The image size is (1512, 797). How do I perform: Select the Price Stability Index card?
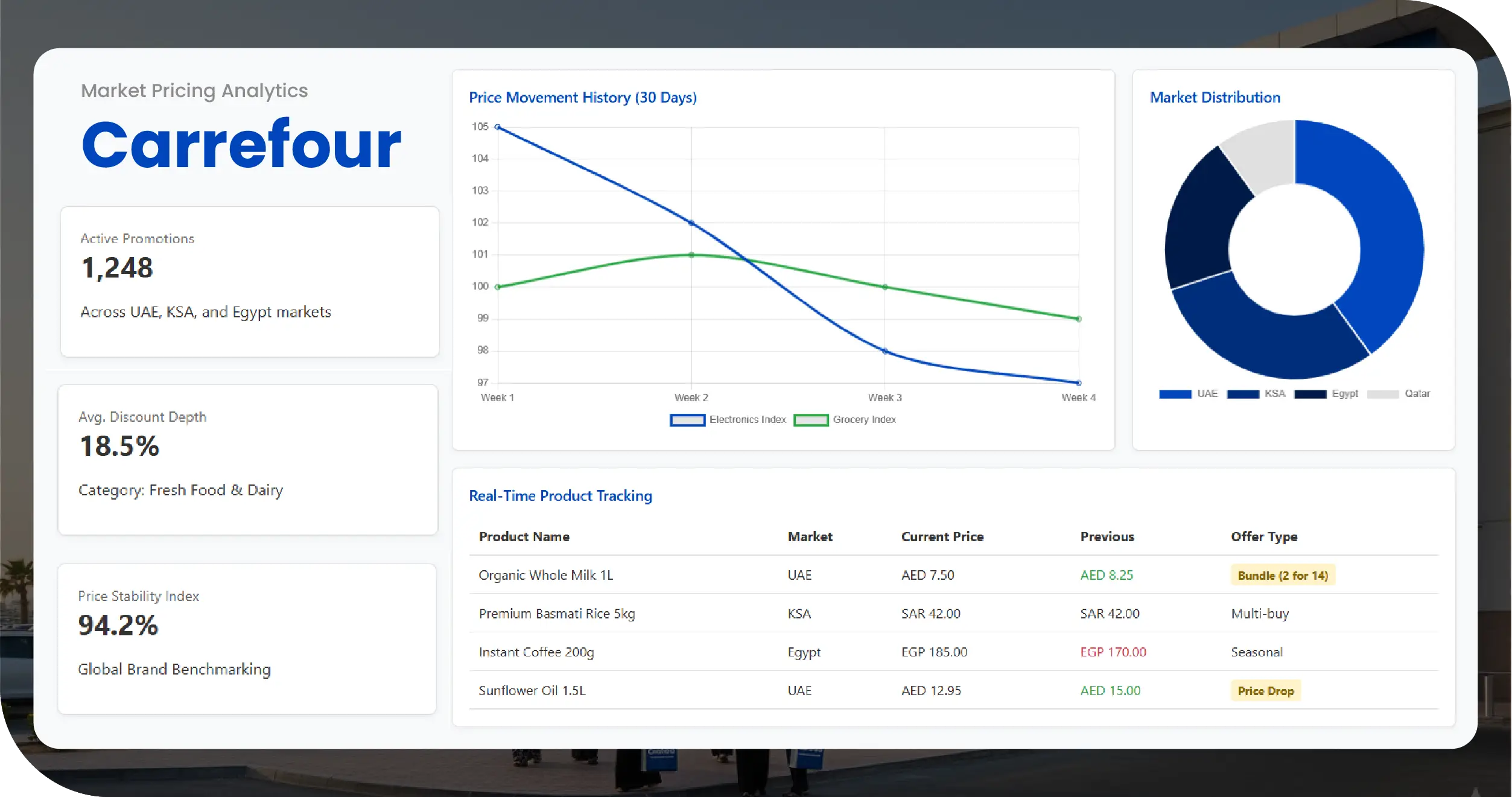pyautogui.click(x=247, y=639)
